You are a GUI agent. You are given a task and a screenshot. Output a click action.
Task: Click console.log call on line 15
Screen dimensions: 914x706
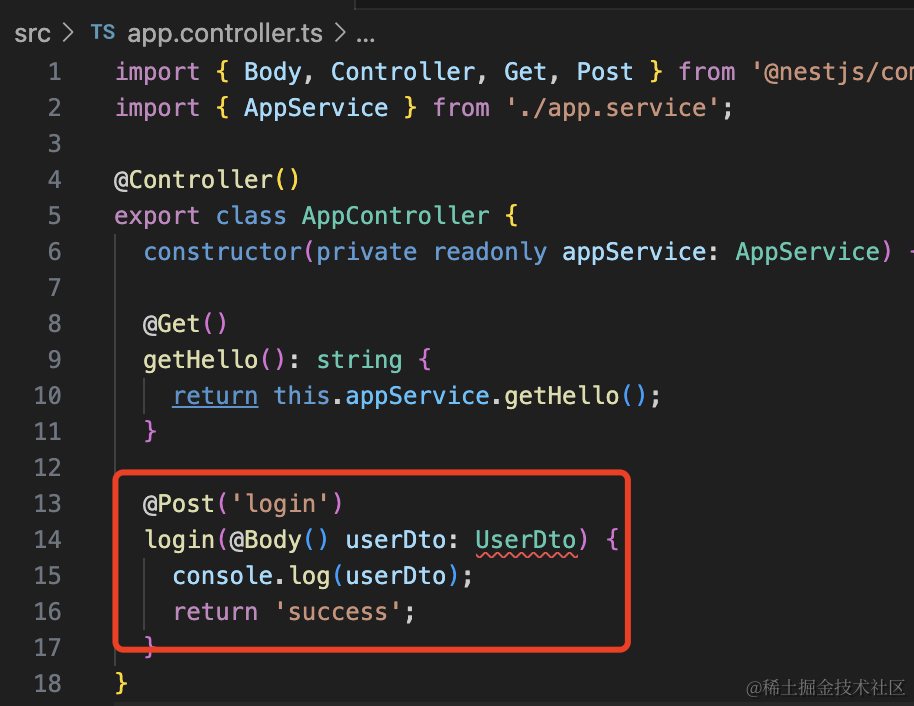point(251,576)
